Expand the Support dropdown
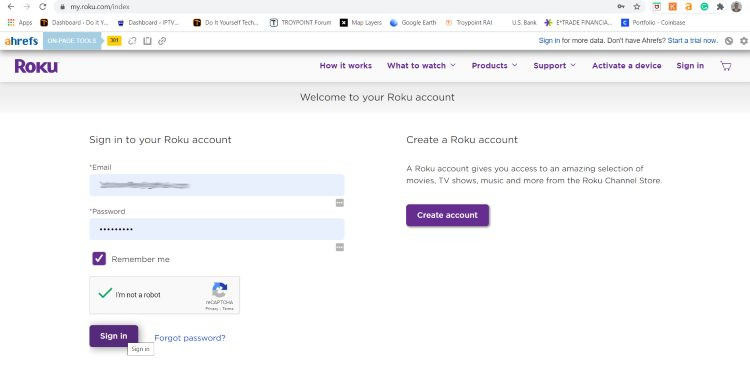Viewport: 750px width, 390px height. pyautogui.click(x=554, y=66)
